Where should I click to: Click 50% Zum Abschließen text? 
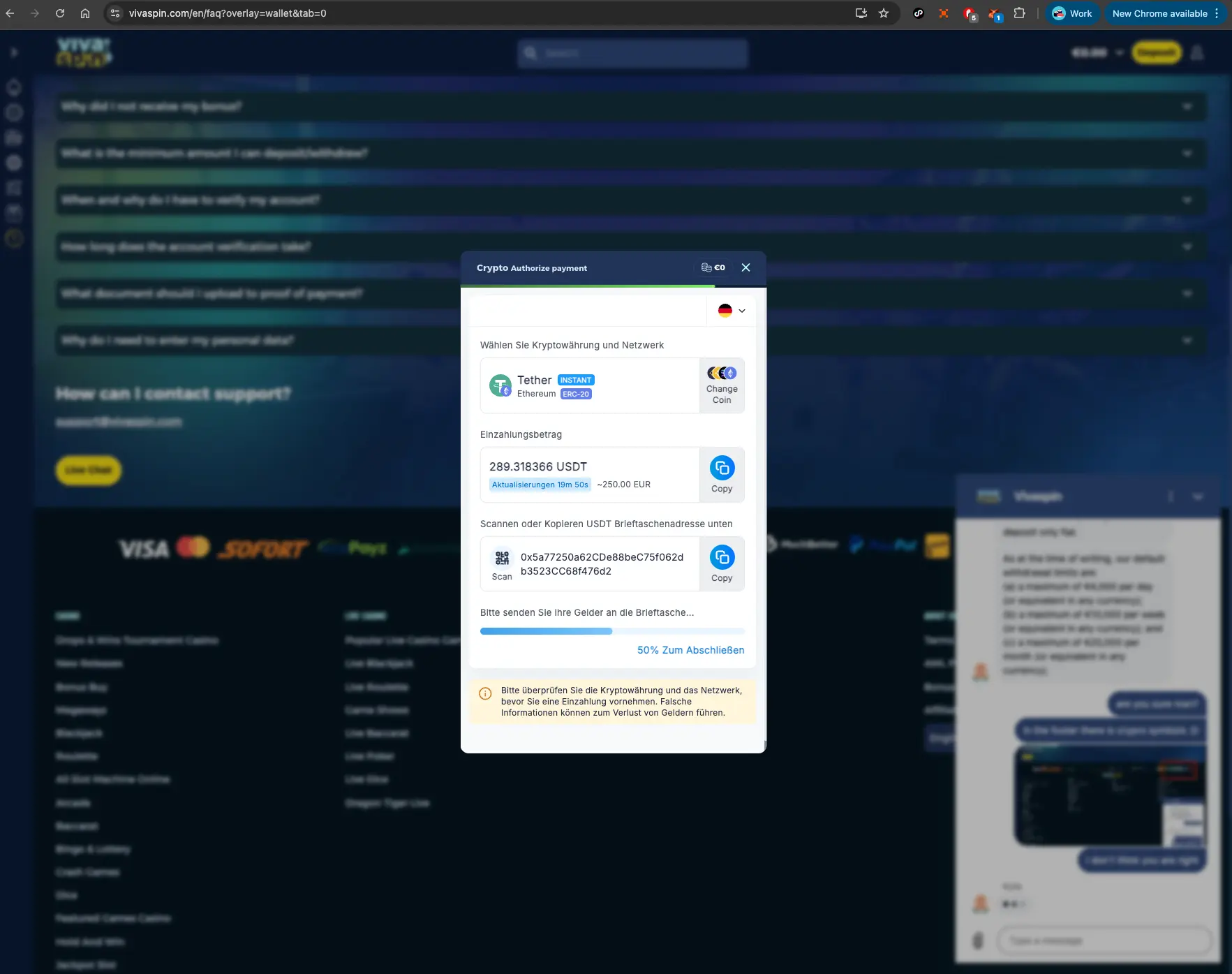click(x=690, y=650)
